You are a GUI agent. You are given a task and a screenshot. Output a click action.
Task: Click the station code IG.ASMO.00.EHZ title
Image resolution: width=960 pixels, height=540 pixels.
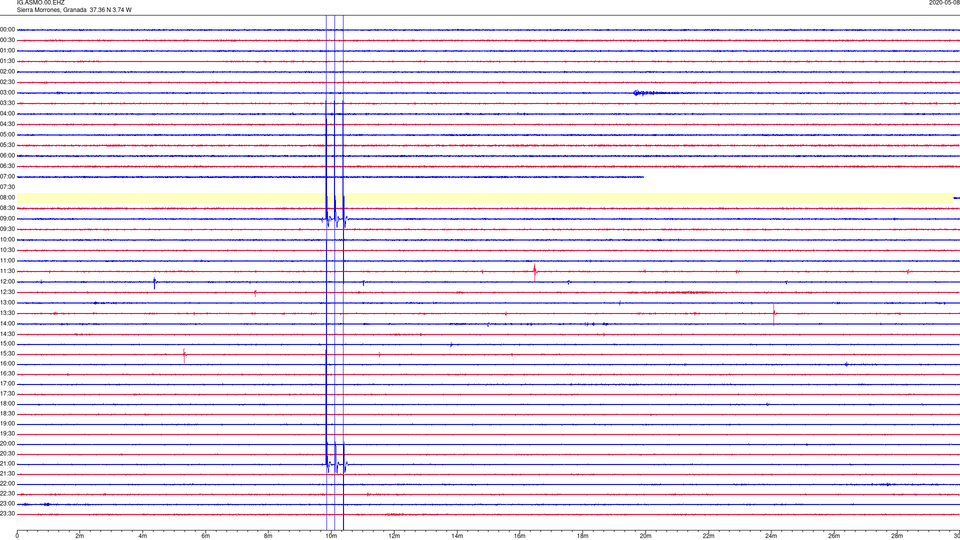tap(40, 3)
